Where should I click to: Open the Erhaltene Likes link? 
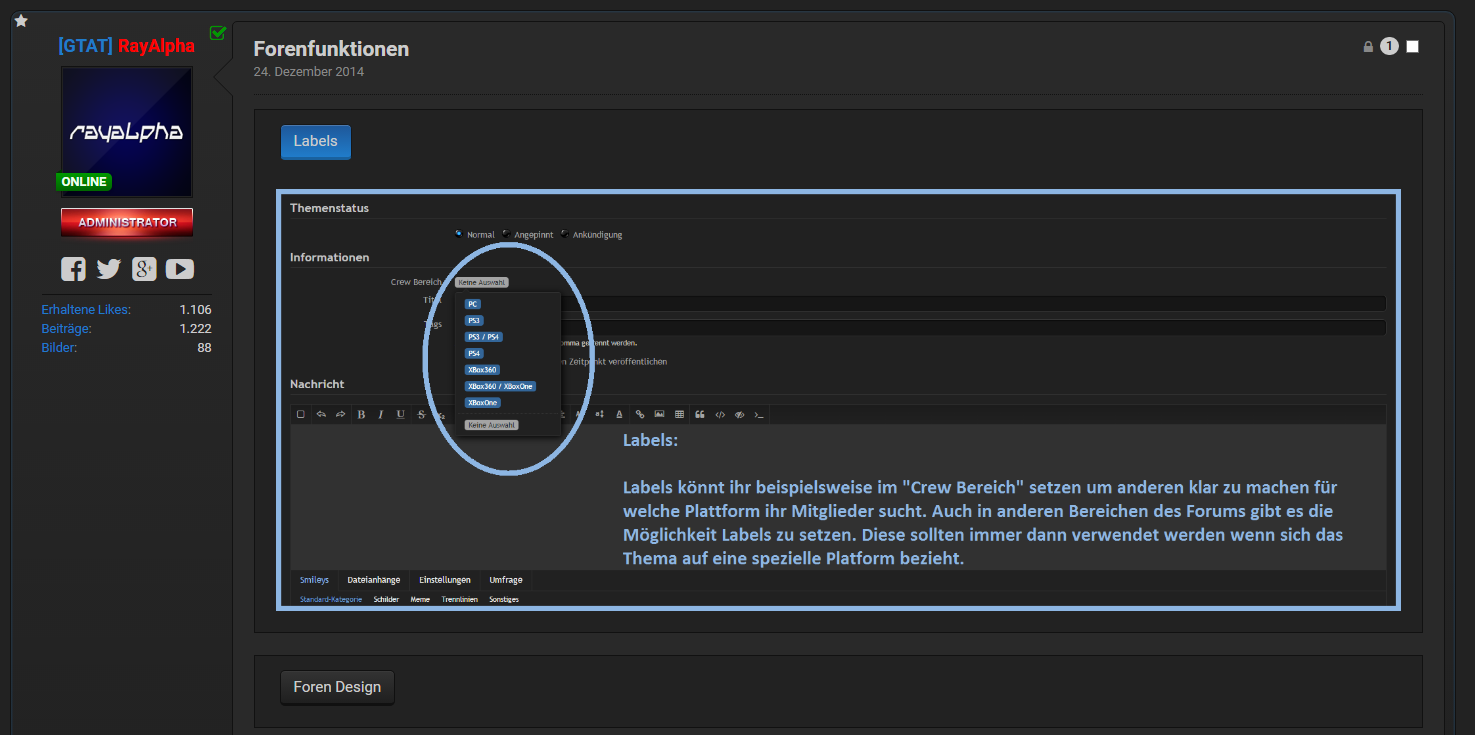tap(86, 310)
